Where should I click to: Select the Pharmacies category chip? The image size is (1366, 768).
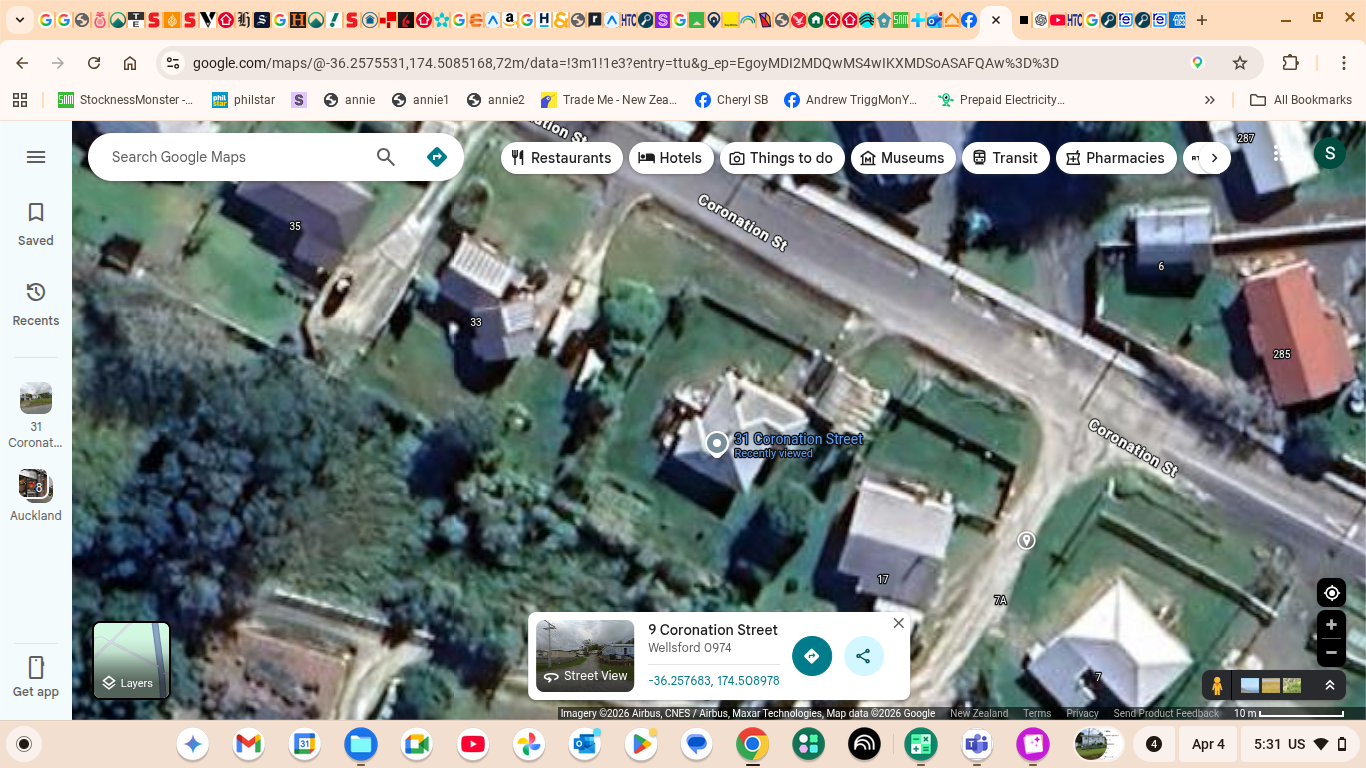(x=1115, y=158)
